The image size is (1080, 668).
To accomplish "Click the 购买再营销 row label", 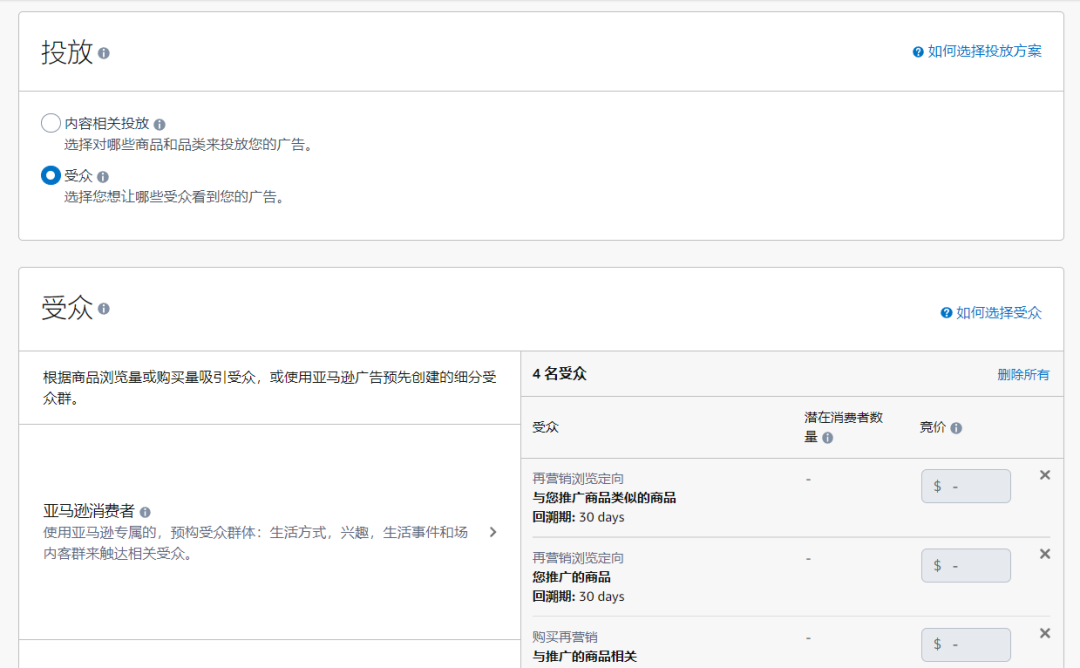I will pos(564,637).
